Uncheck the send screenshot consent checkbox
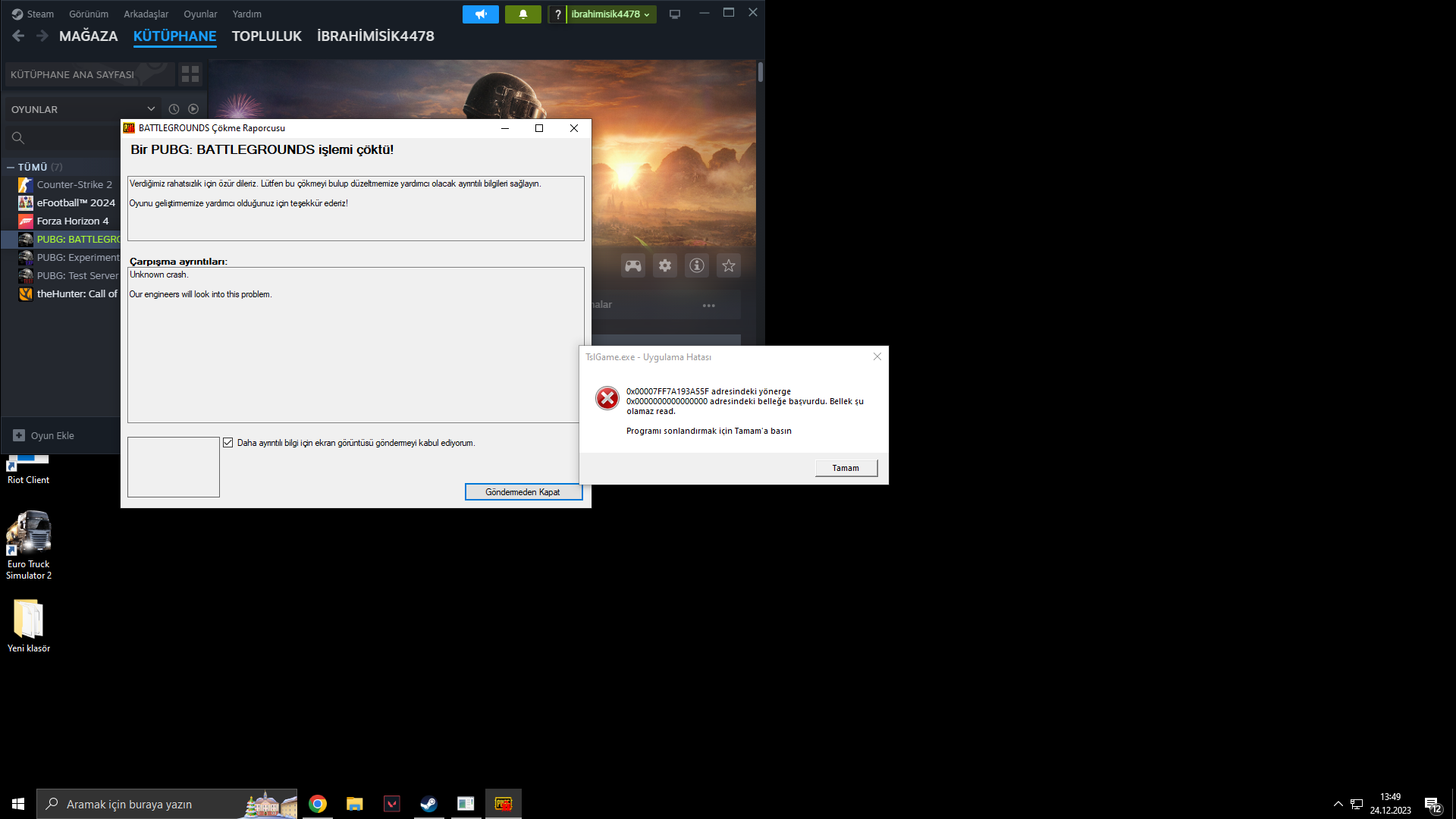 pyautogui.click(x=228, y=443)
